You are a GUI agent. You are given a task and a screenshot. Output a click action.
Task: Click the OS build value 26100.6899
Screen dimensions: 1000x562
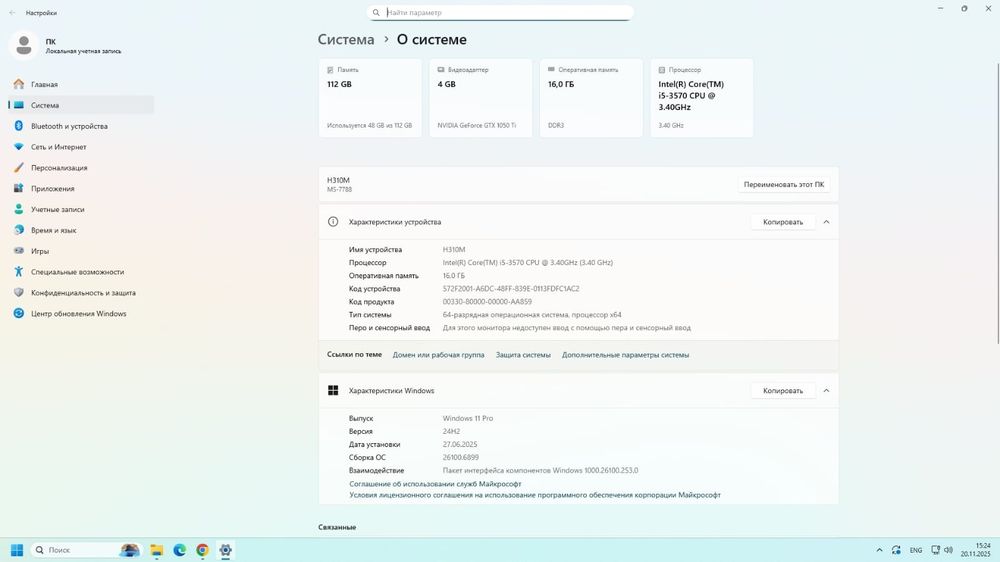point(460,457)
